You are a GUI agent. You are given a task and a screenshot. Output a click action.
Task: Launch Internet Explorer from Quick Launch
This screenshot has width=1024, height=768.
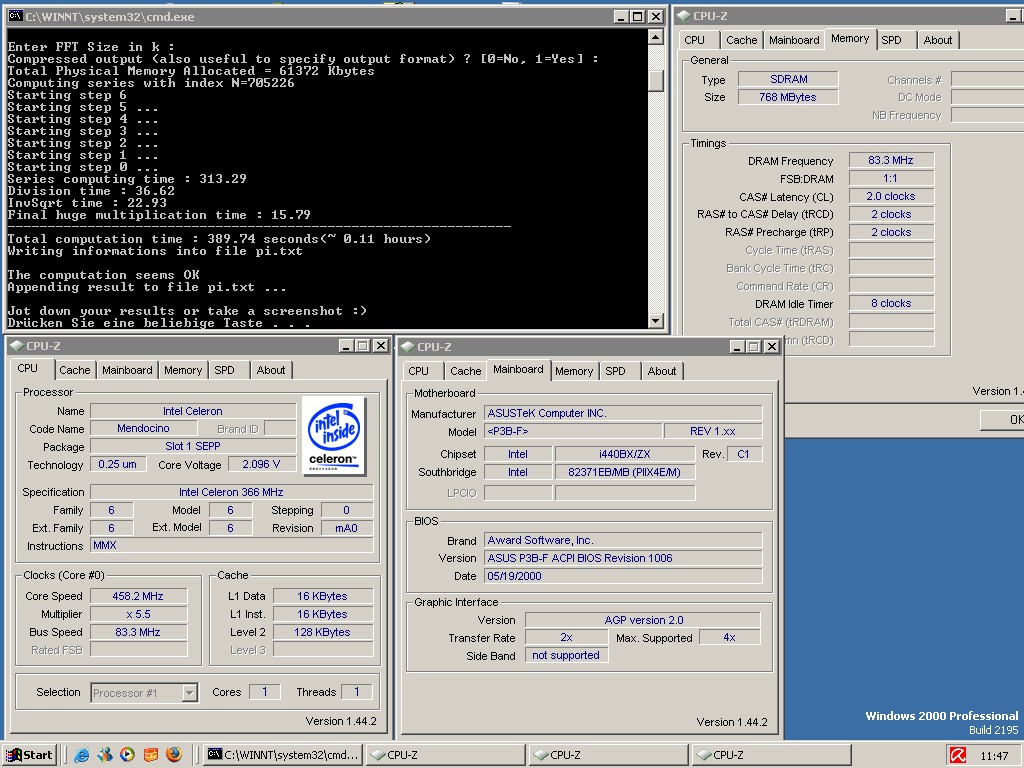(x=82, y=755)
